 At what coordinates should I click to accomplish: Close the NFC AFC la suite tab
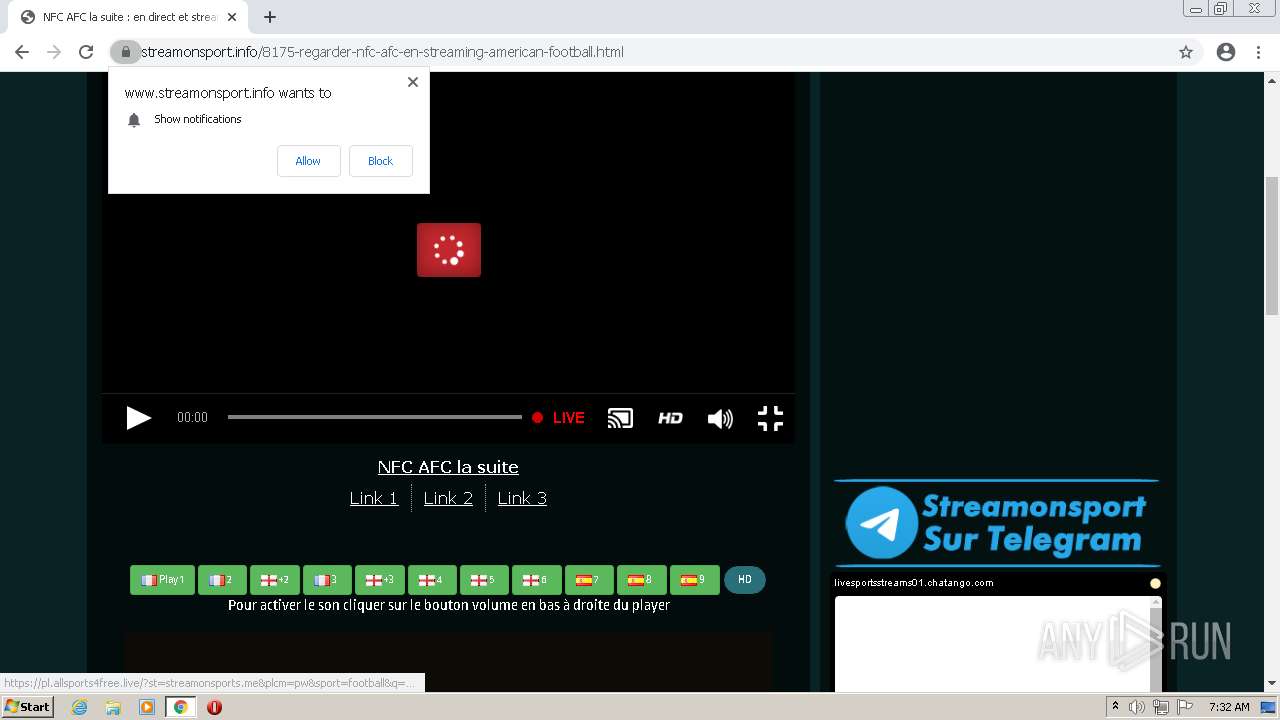point(232,17)
